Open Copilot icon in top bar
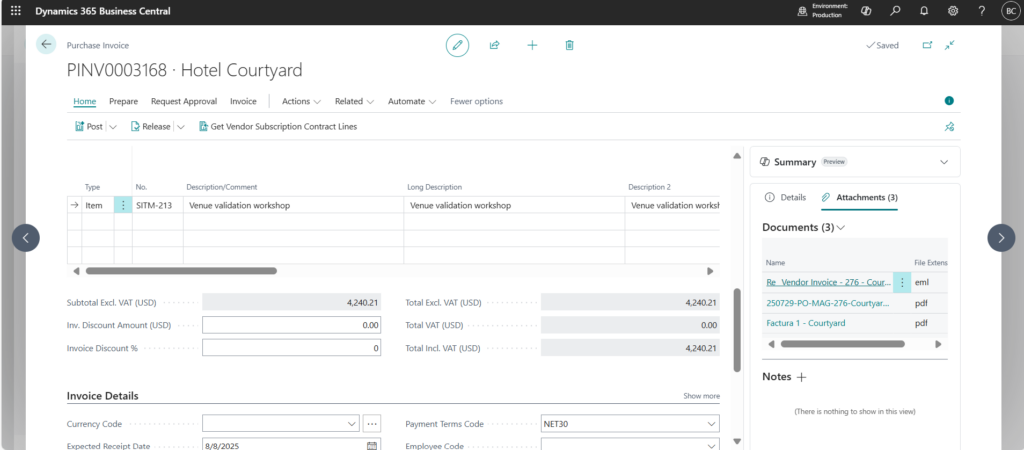The width and height of the screenshot is (1024, 450). (x=867, y=11)
